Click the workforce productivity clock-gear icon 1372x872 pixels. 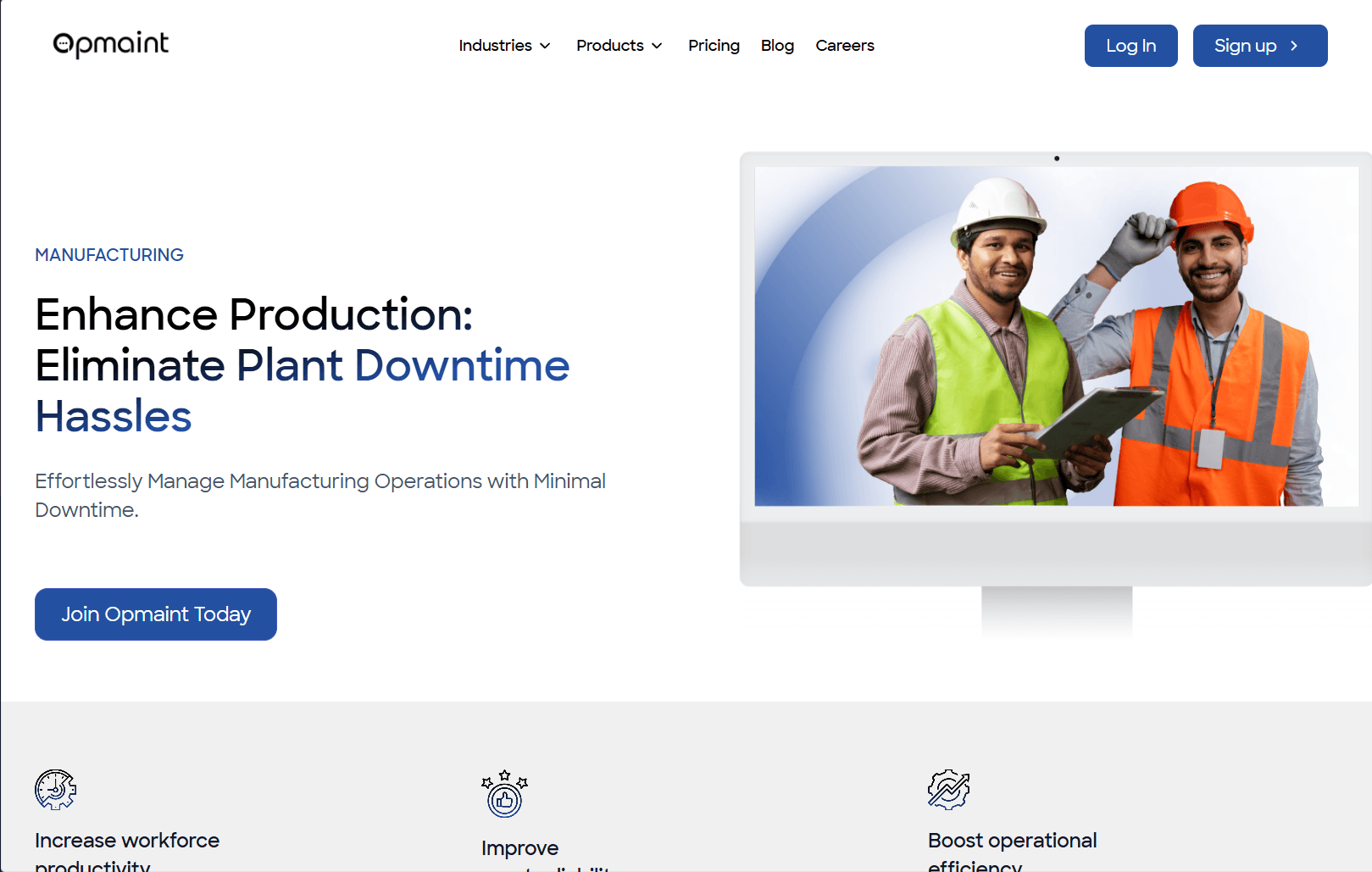[x=56, y=790]
